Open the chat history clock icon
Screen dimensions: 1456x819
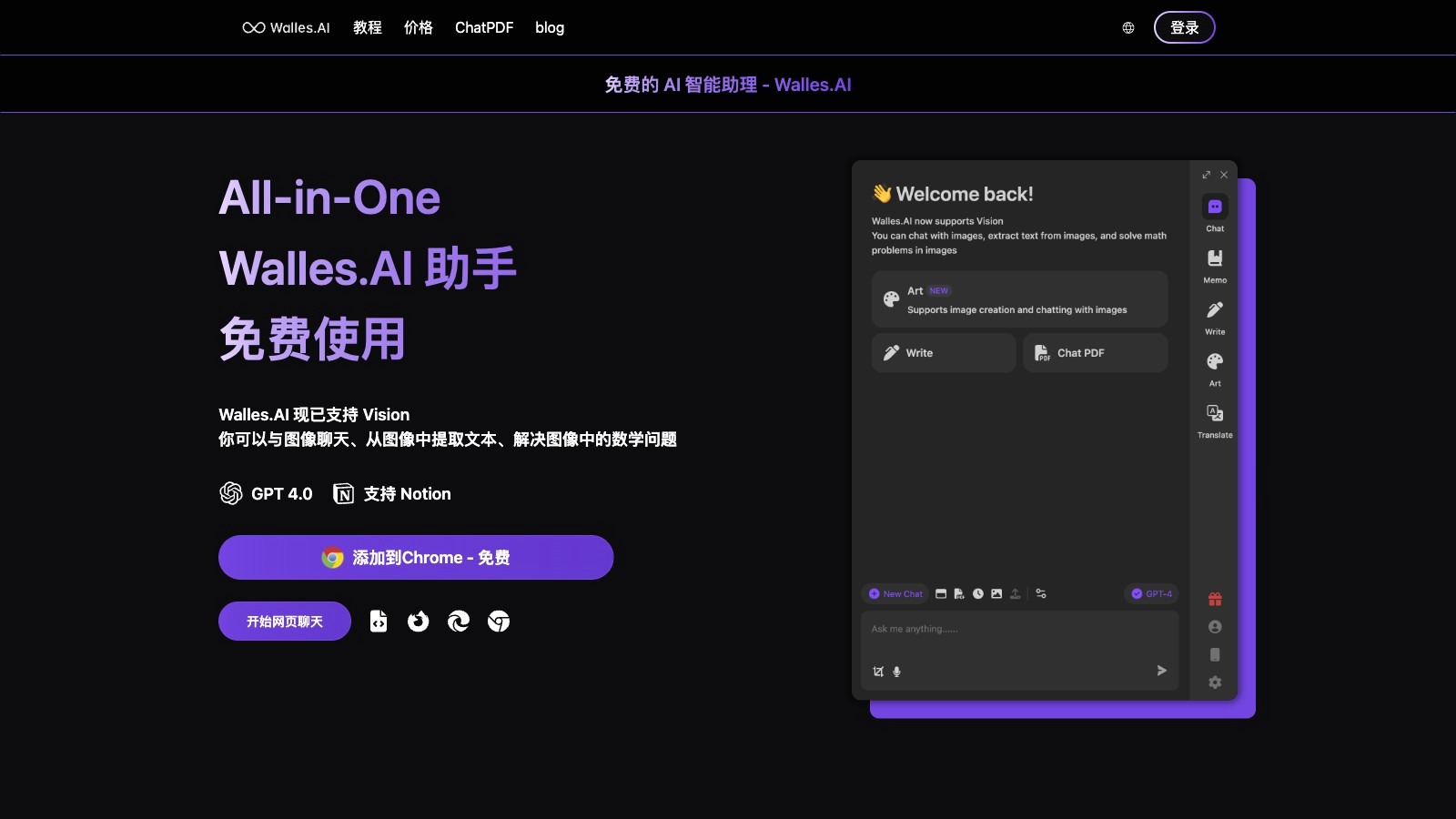977,593
